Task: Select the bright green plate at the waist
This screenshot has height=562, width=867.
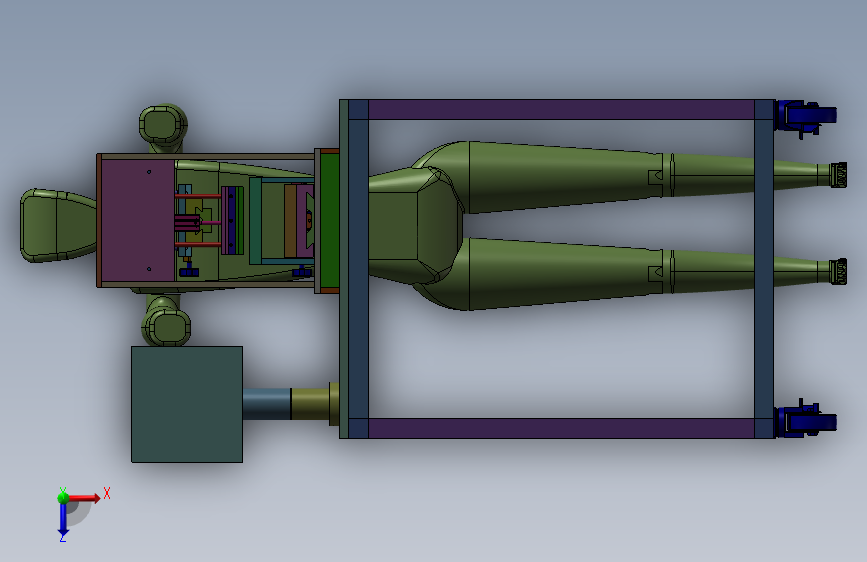Action: (329, 221)
